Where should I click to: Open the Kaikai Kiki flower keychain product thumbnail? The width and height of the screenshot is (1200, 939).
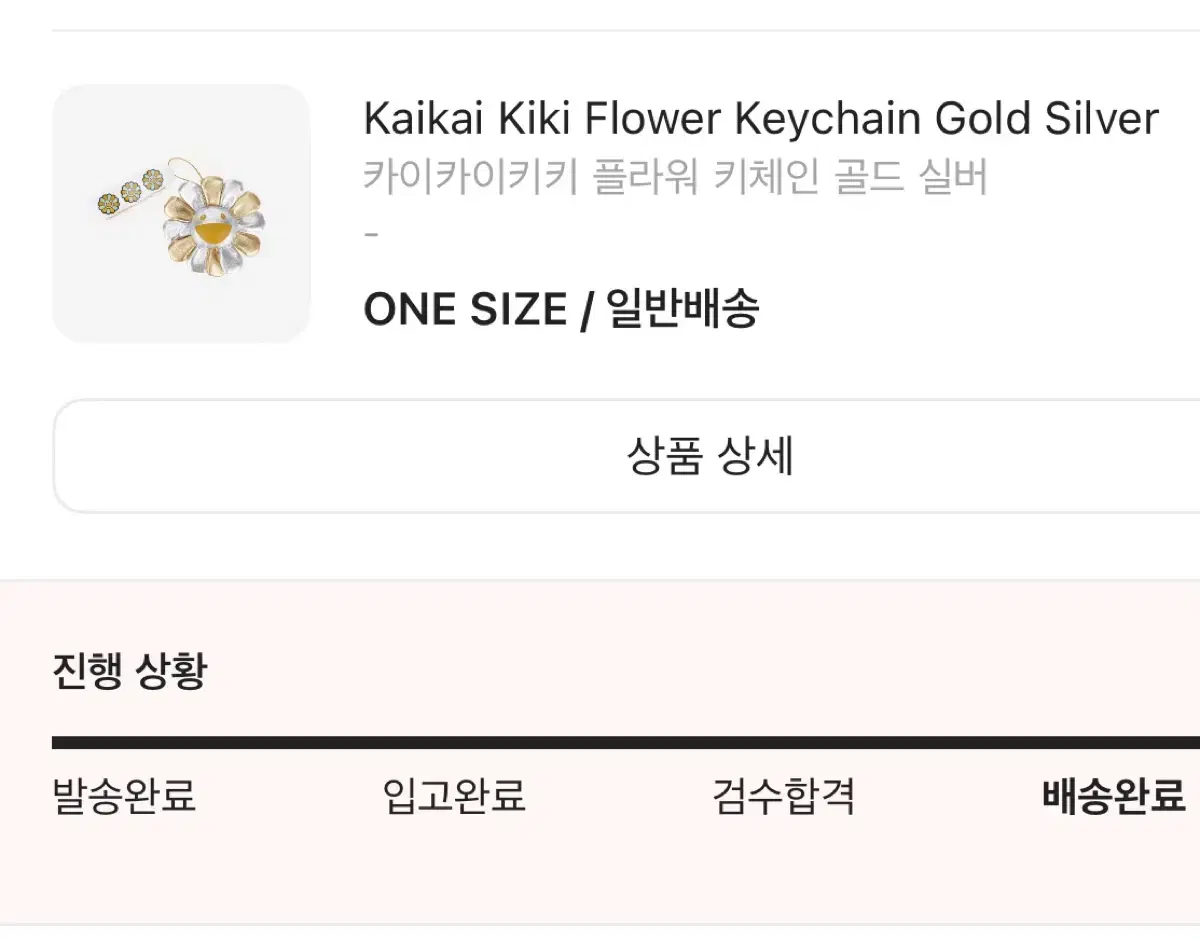180,210
